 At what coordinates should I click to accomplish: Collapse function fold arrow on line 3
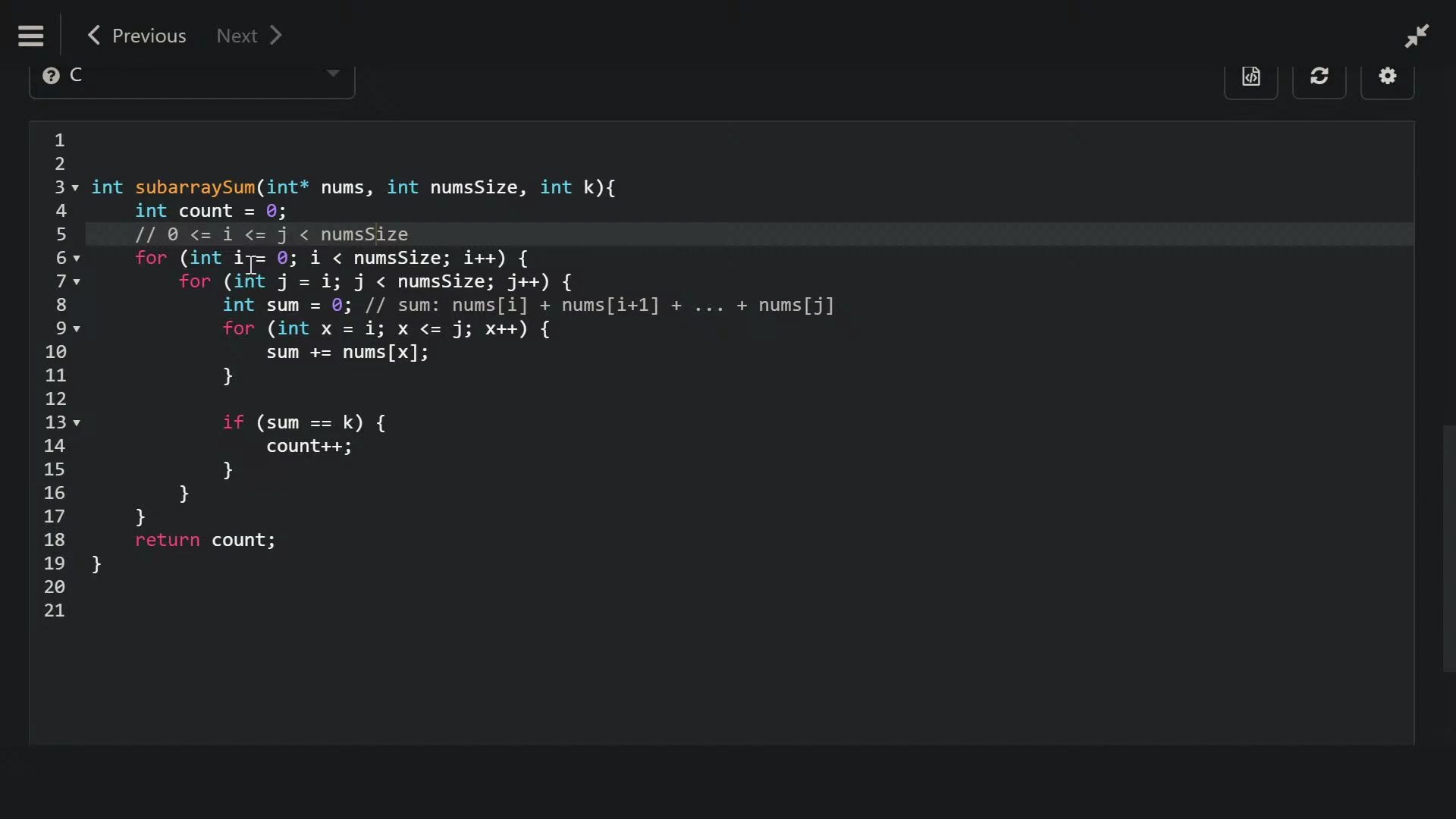pyautogui.click(x=76, y=188)
